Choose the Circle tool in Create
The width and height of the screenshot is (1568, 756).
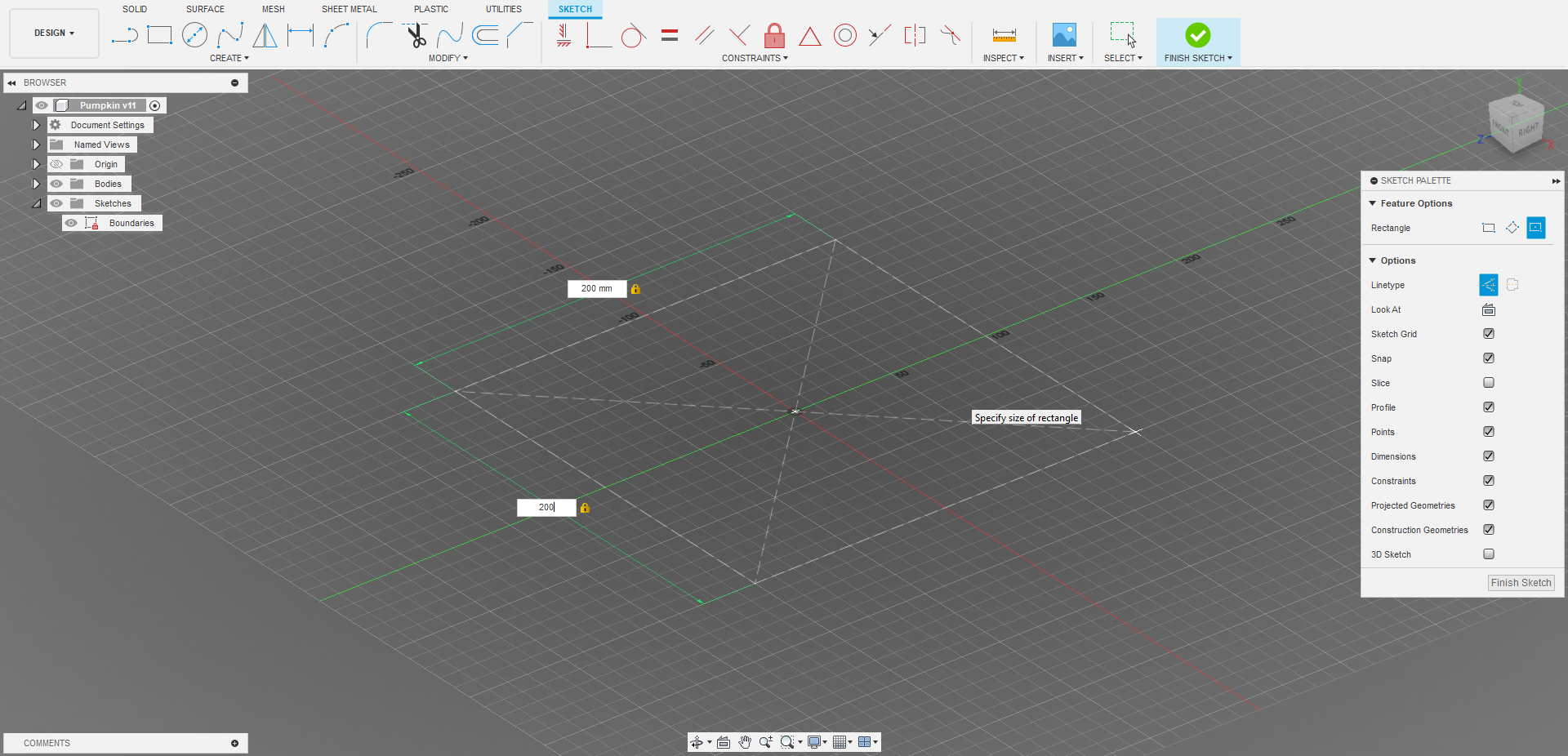coord(194,35)
